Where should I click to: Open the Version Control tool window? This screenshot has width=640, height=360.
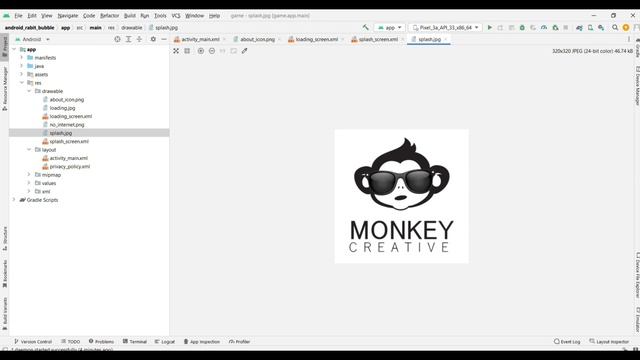click(x=33, y=341)
